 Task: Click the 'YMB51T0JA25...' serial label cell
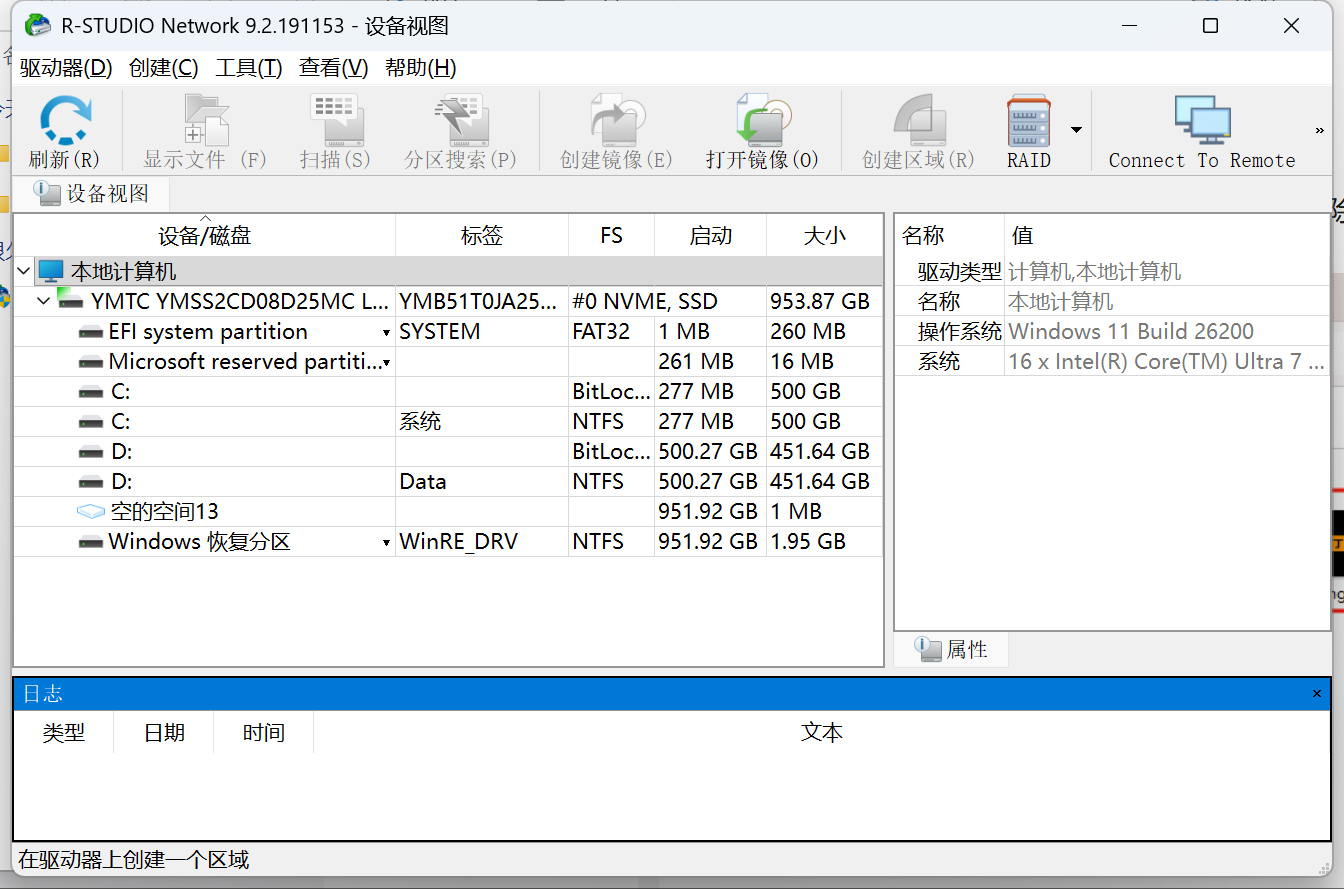(x=479, y=302)
